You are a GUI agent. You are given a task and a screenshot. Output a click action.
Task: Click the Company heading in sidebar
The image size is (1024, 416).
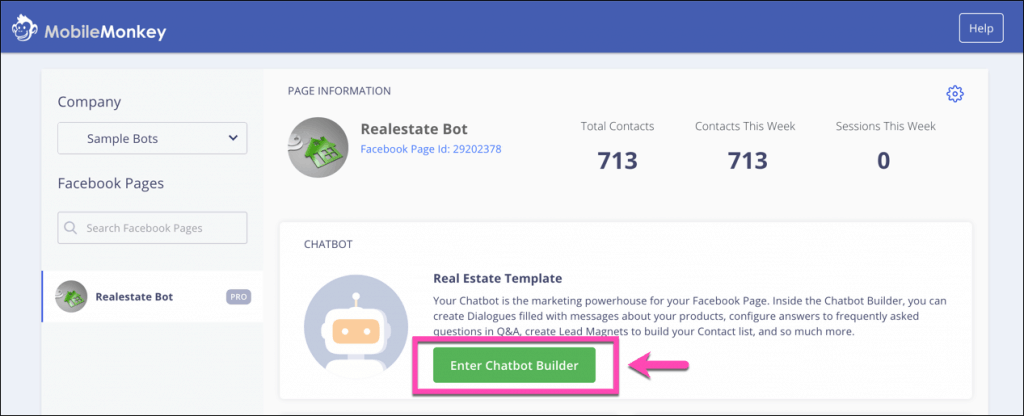(x=89, y=103)
